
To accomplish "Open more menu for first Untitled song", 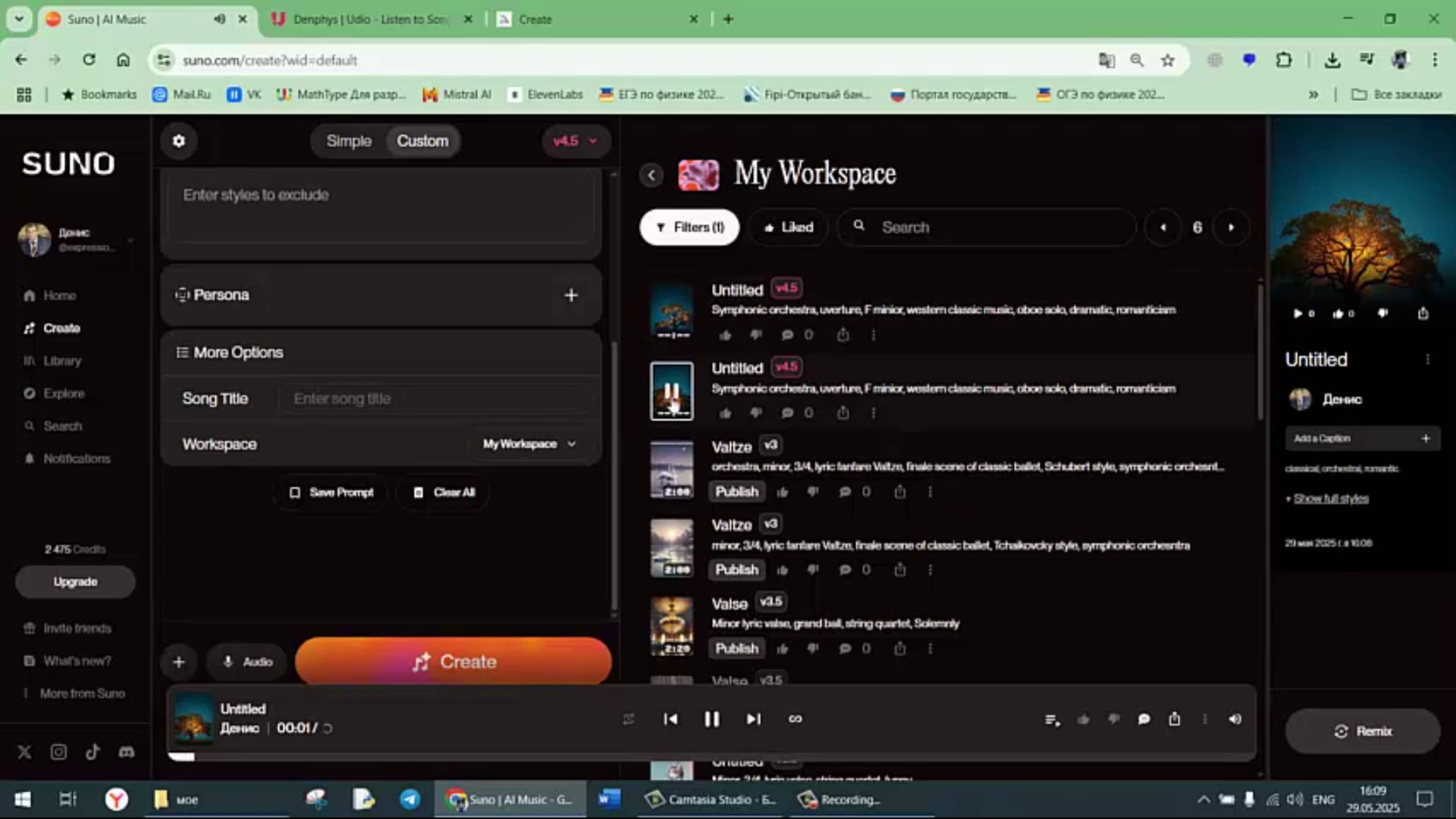I will [873, 335].
